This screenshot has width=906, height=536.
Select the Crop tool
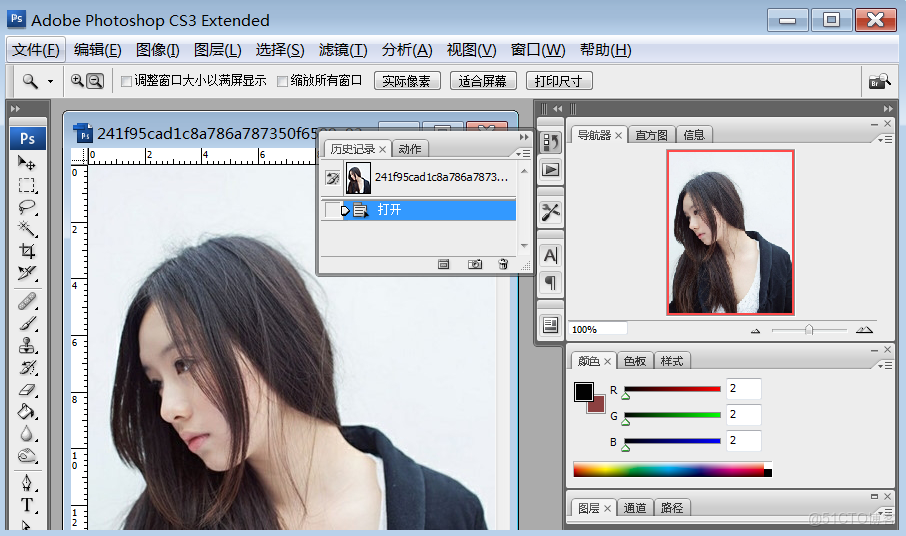pos(27,251)
